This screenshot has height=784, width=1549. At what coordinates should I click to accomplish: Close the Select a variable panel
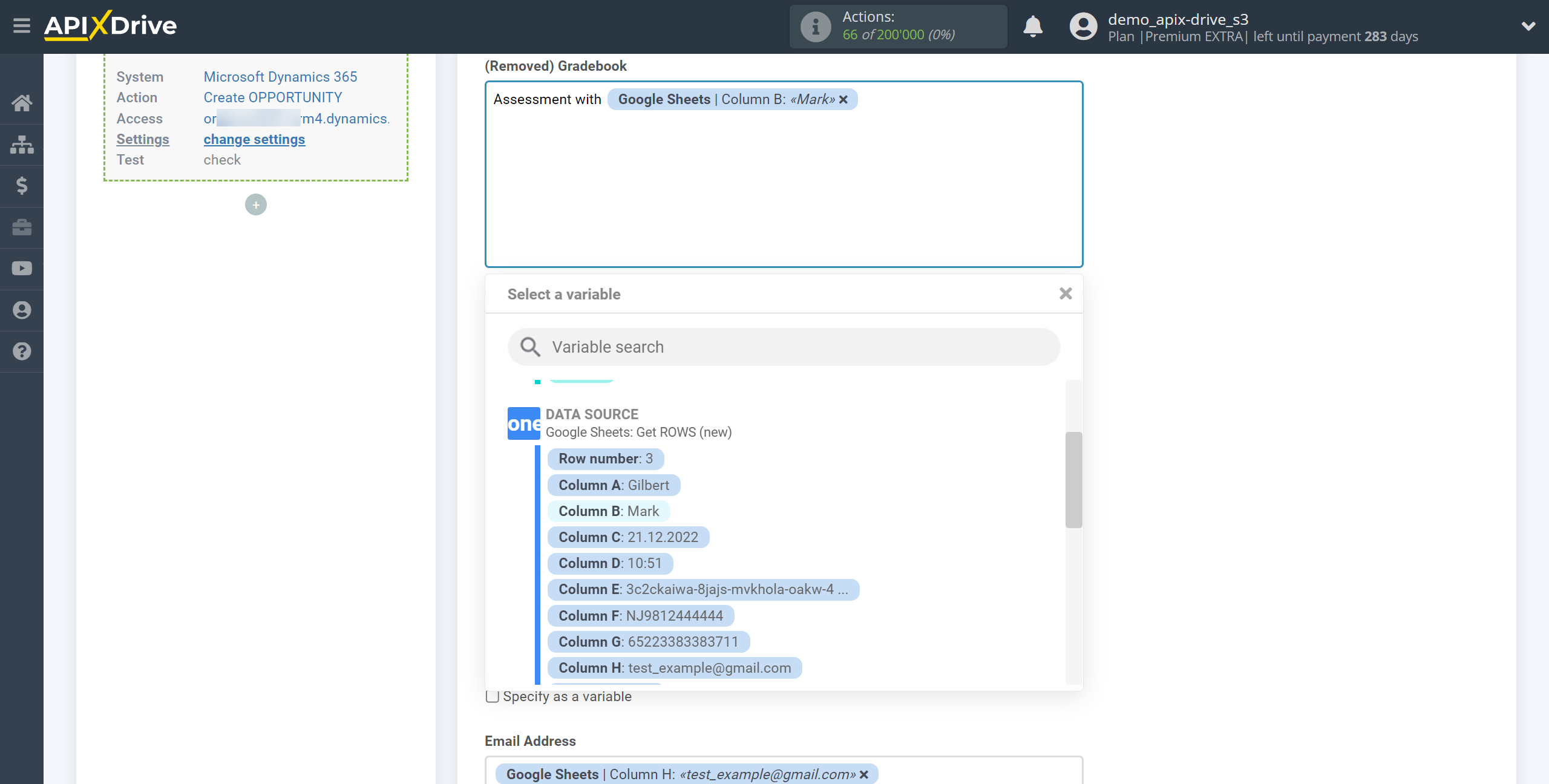point(1066,294)
